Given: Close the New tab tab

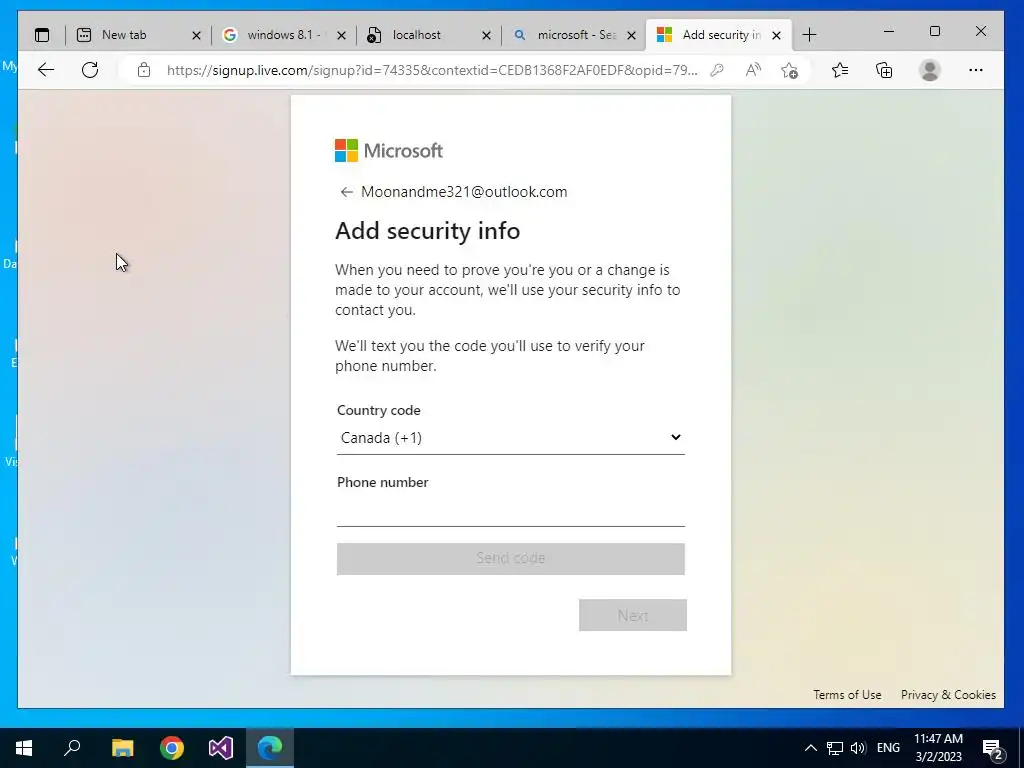Looking at the screenshot, I should click(x=196, y=36).
